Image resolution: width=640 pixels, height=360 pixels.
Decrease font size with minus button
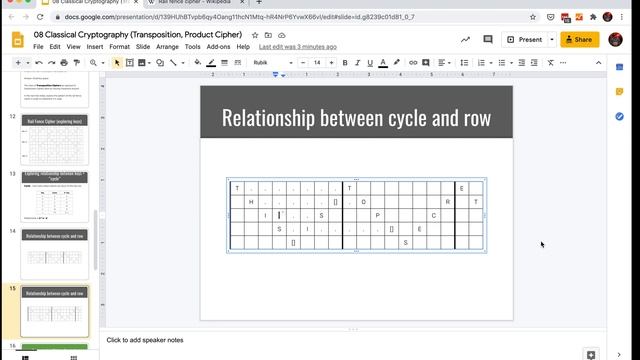303,63
